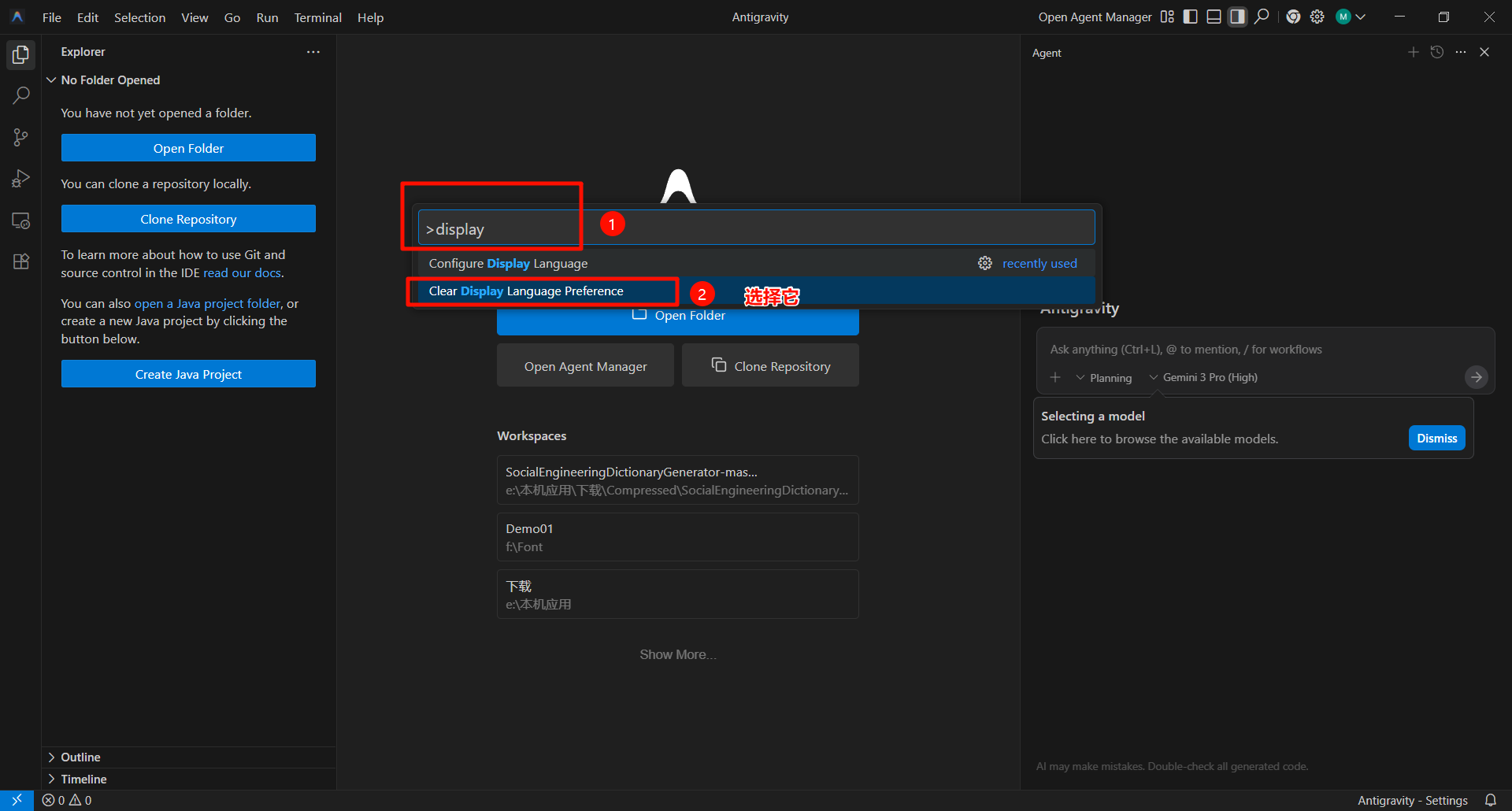Toggle the secondary agent side bar
This screenshot has height=811, width=1512.
point(1238,17)
